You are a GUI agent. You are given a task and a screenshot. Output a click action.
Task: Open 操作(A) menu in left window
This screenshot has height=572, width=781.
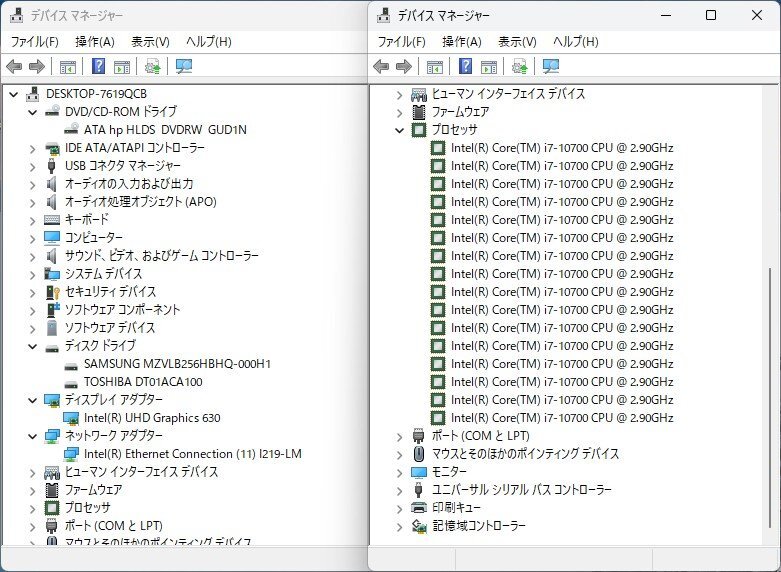[x=95, y=42]
